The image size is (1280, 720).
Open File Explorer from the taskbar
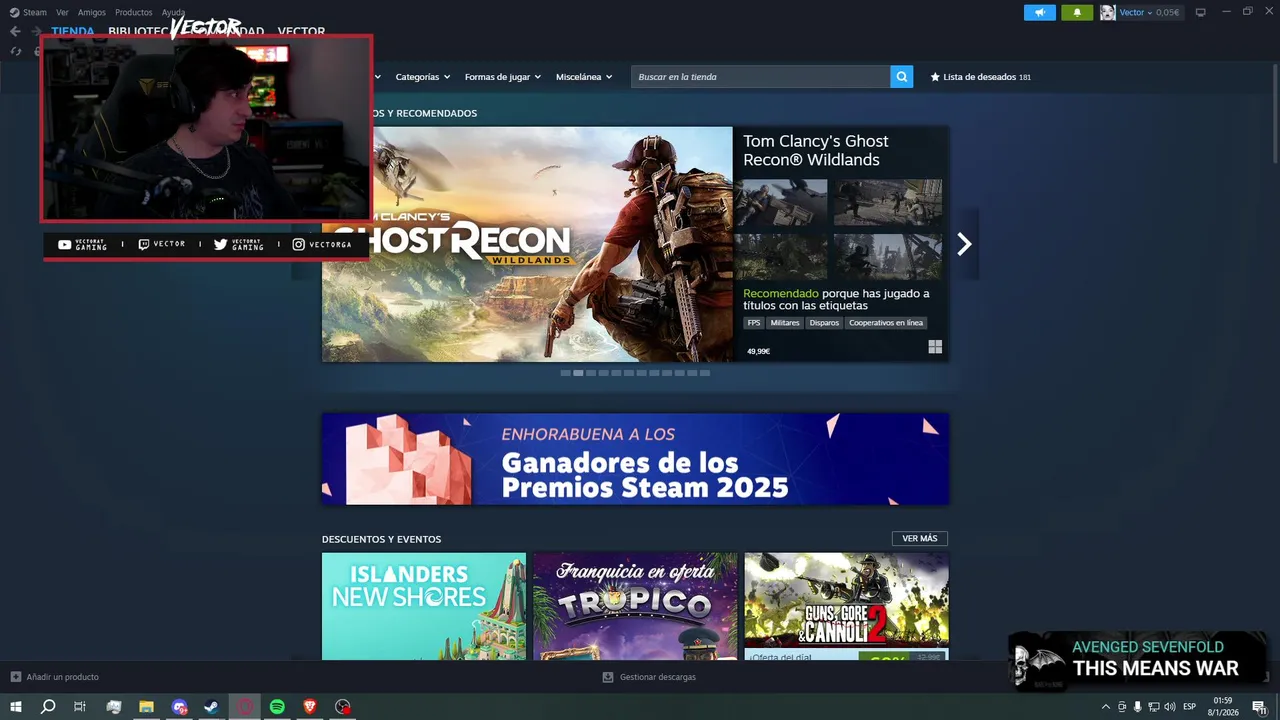click(146, 707)
